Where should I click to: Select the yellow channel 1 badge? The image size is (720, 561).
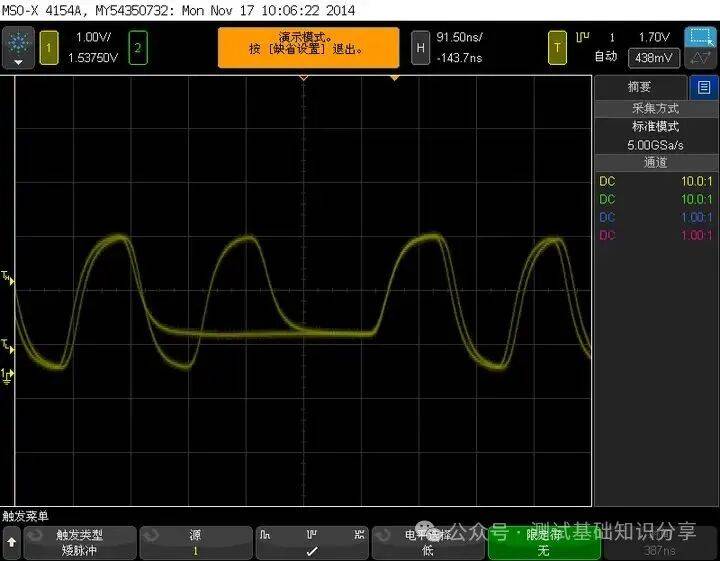(49, 46)
